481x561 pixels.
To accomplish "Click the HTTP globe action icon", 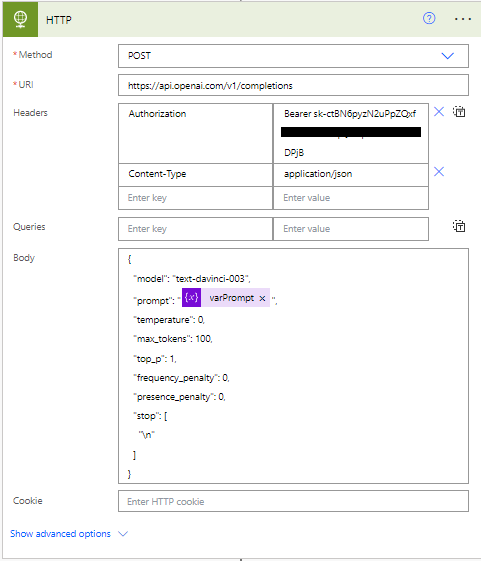I will click(20, 19).
